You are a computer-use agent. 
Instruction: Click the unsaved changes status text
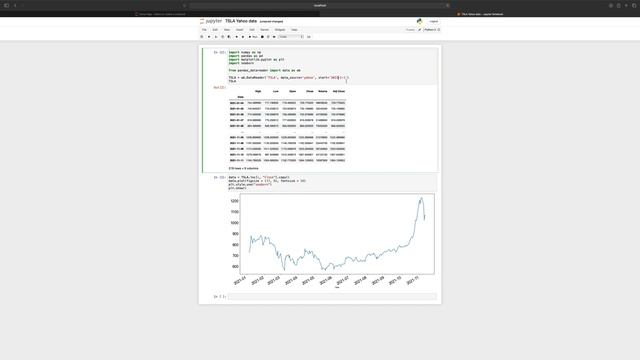(271, 21)
